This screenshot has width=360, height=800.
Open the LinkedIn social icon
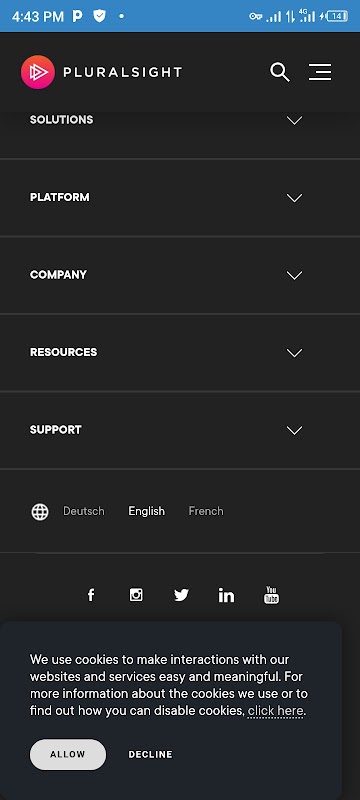click(226, 595)
